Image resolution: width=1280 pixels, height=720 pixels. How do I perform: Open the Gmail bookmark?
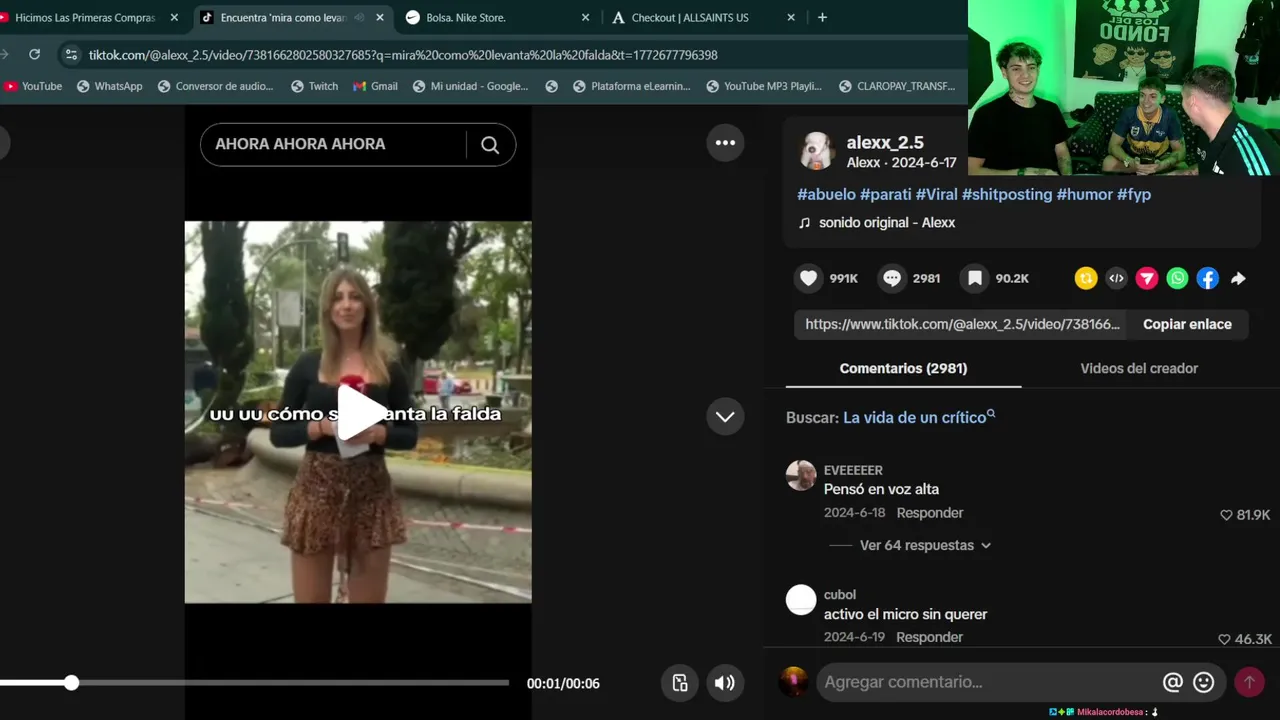point(375,86)
